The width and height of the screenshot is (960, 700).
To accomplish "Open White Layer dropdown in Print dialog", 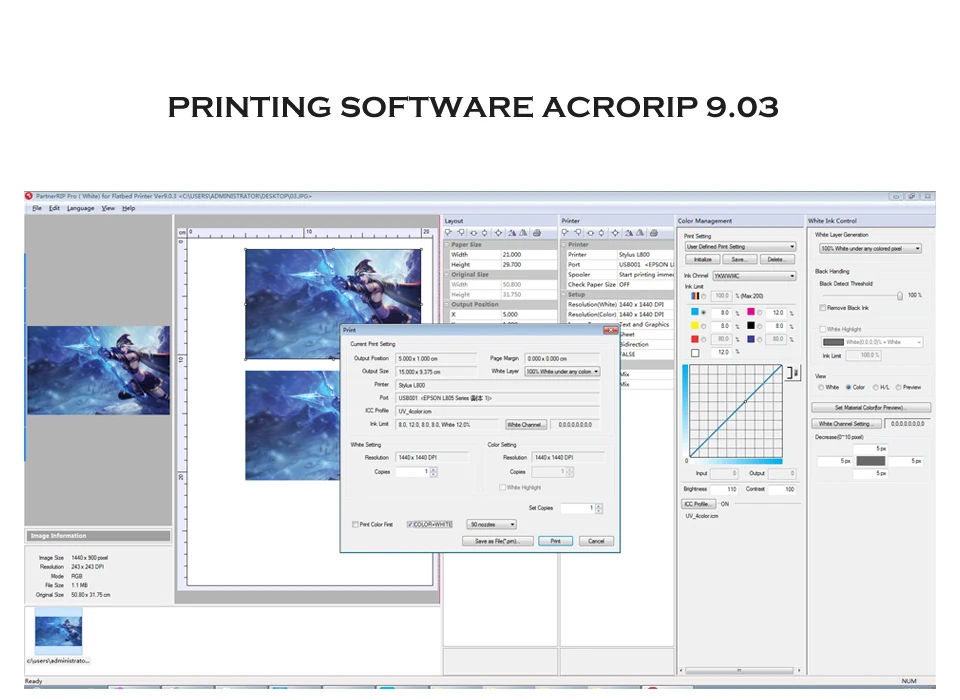I will 562,372.
